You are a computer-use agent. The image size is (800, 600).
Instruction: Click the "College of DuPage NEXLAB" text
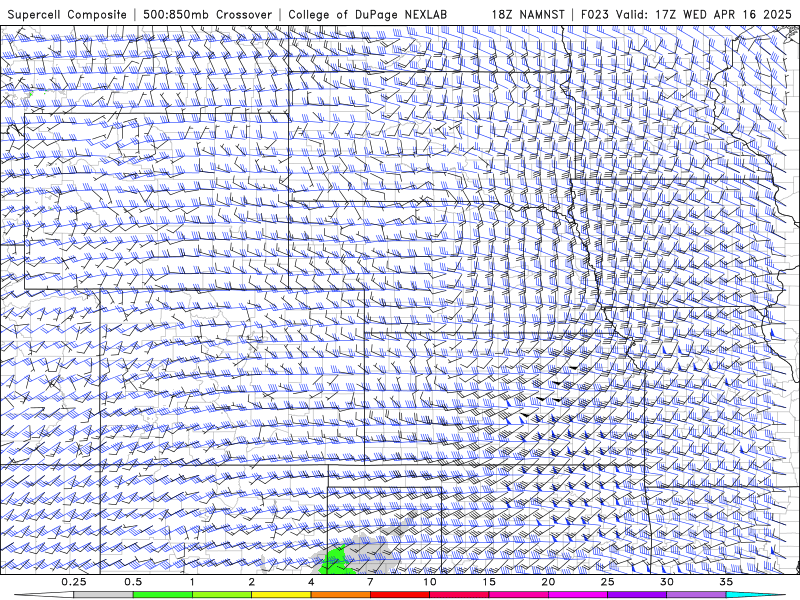click(367, 14)
